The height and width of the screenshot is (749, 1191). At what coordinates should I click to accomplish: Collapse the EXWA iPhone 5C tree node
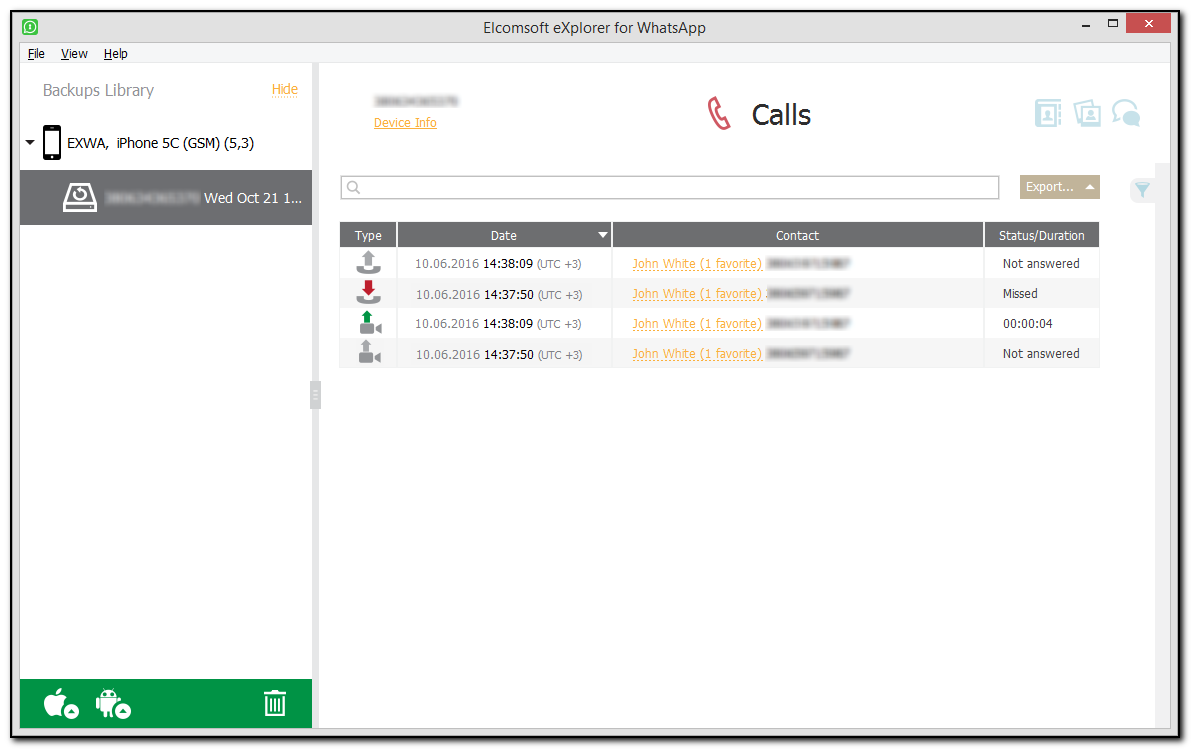[x=29, y=142]
